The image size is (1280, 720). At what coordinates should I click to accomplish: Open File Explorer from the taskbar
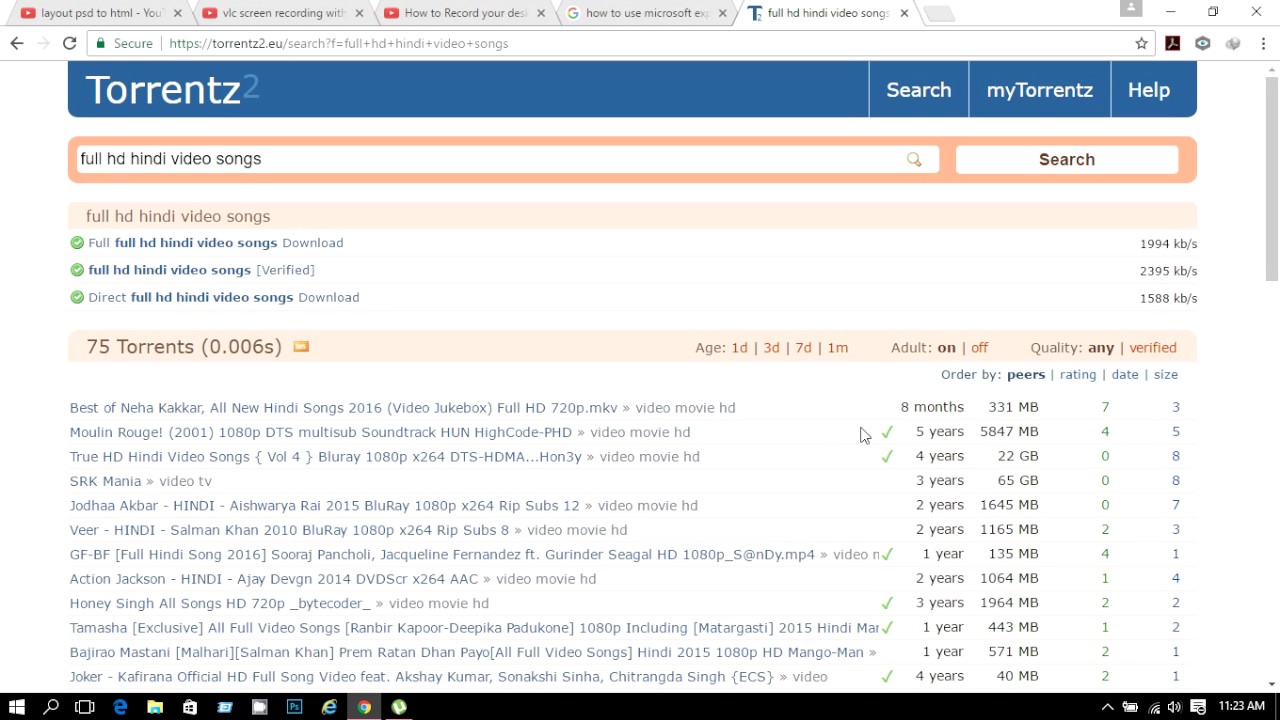point(155,706)
